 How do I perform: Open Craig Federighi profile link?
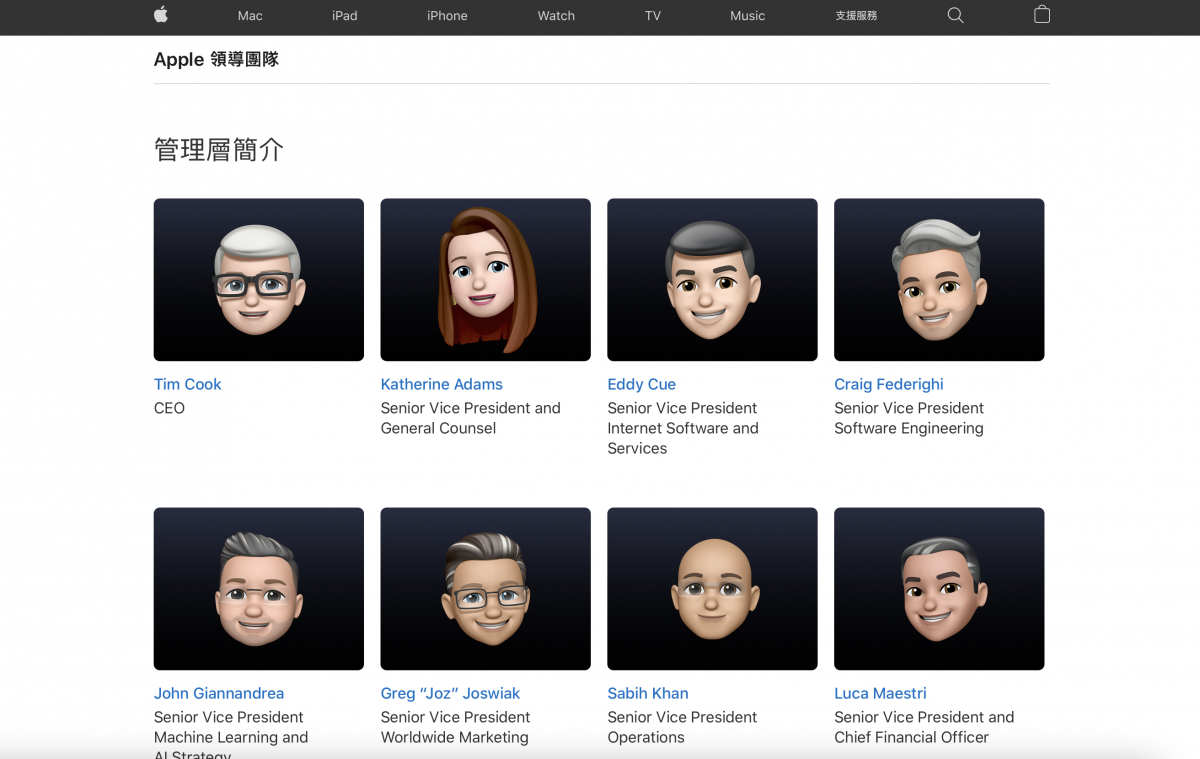[x=889, y=384]
